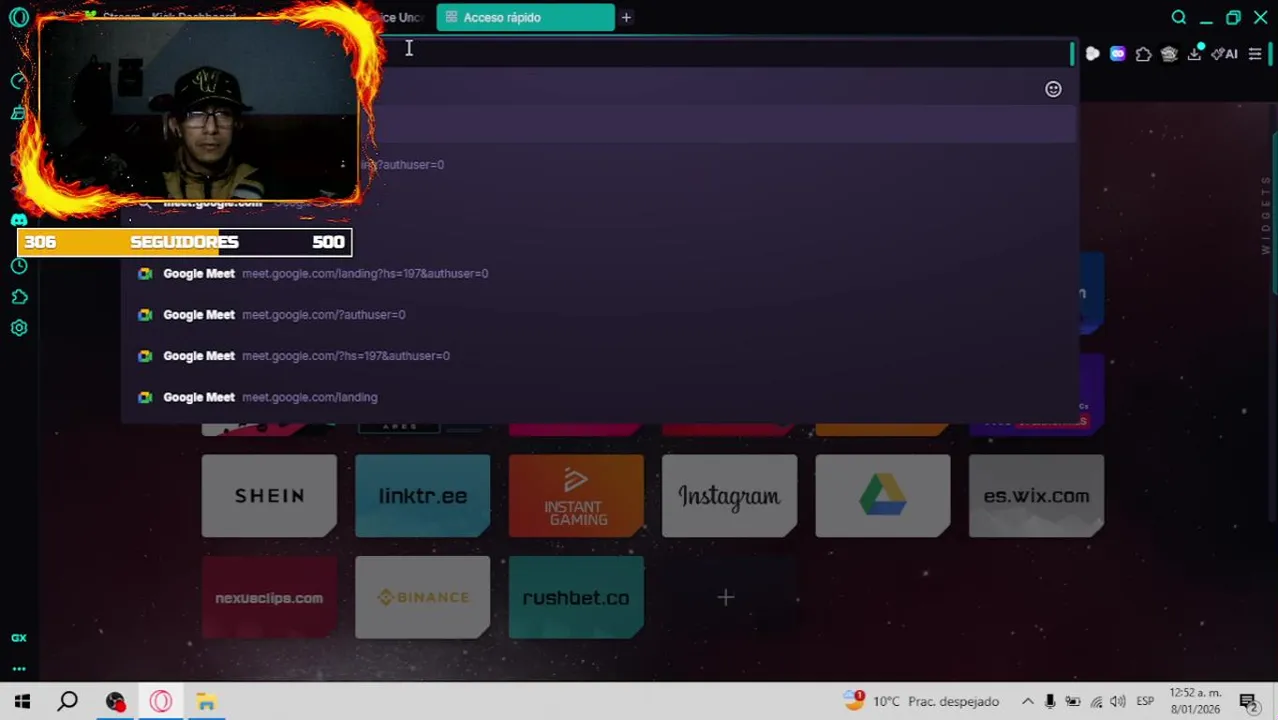Click the red recording app taskbar icon
The height and width of the screenshot is (720, 1278).
115,701
